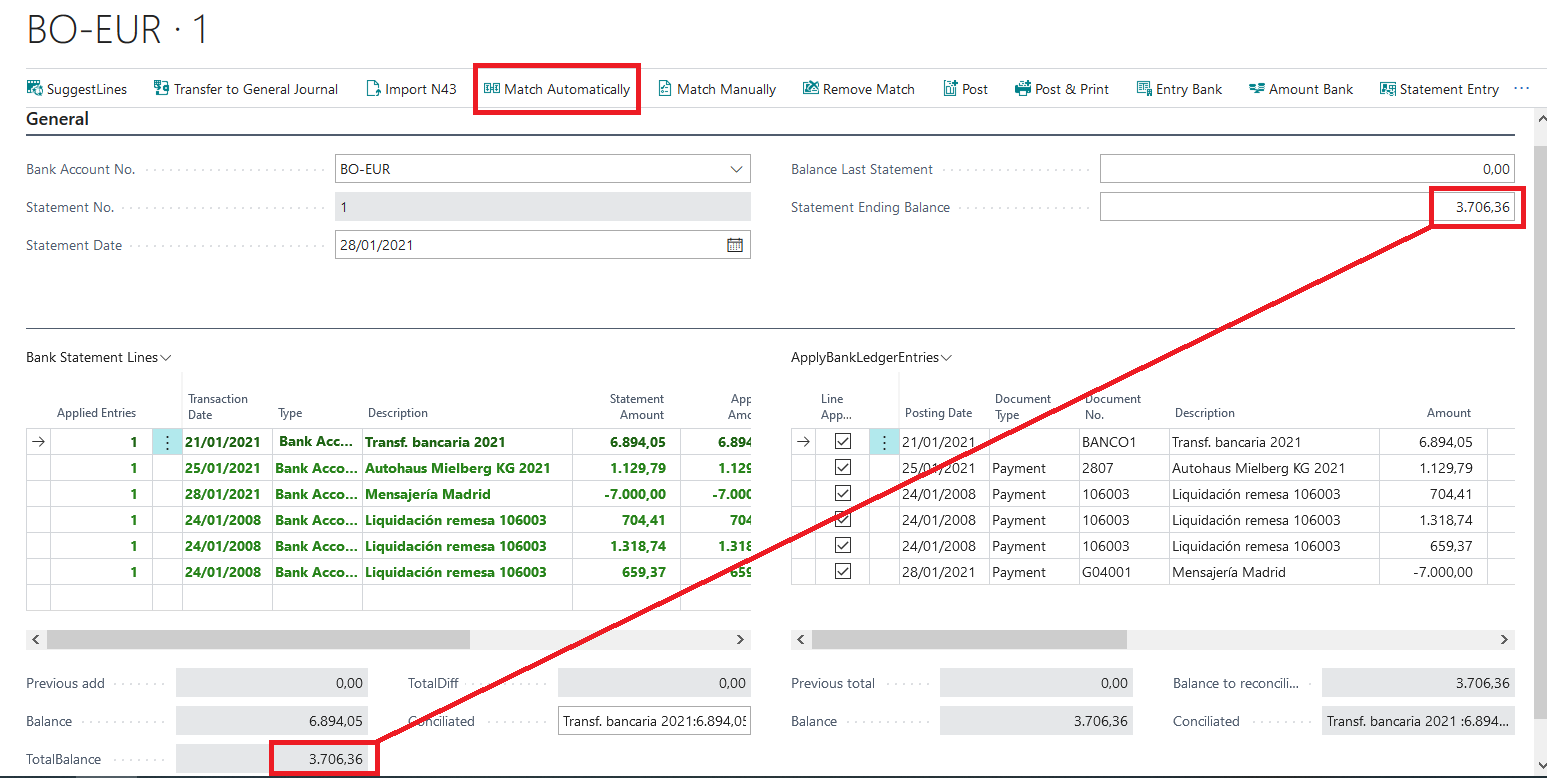This screenshot has width=1547, height=778.
Task: Click ledger Amount column header
Action: coord(1449,413)
